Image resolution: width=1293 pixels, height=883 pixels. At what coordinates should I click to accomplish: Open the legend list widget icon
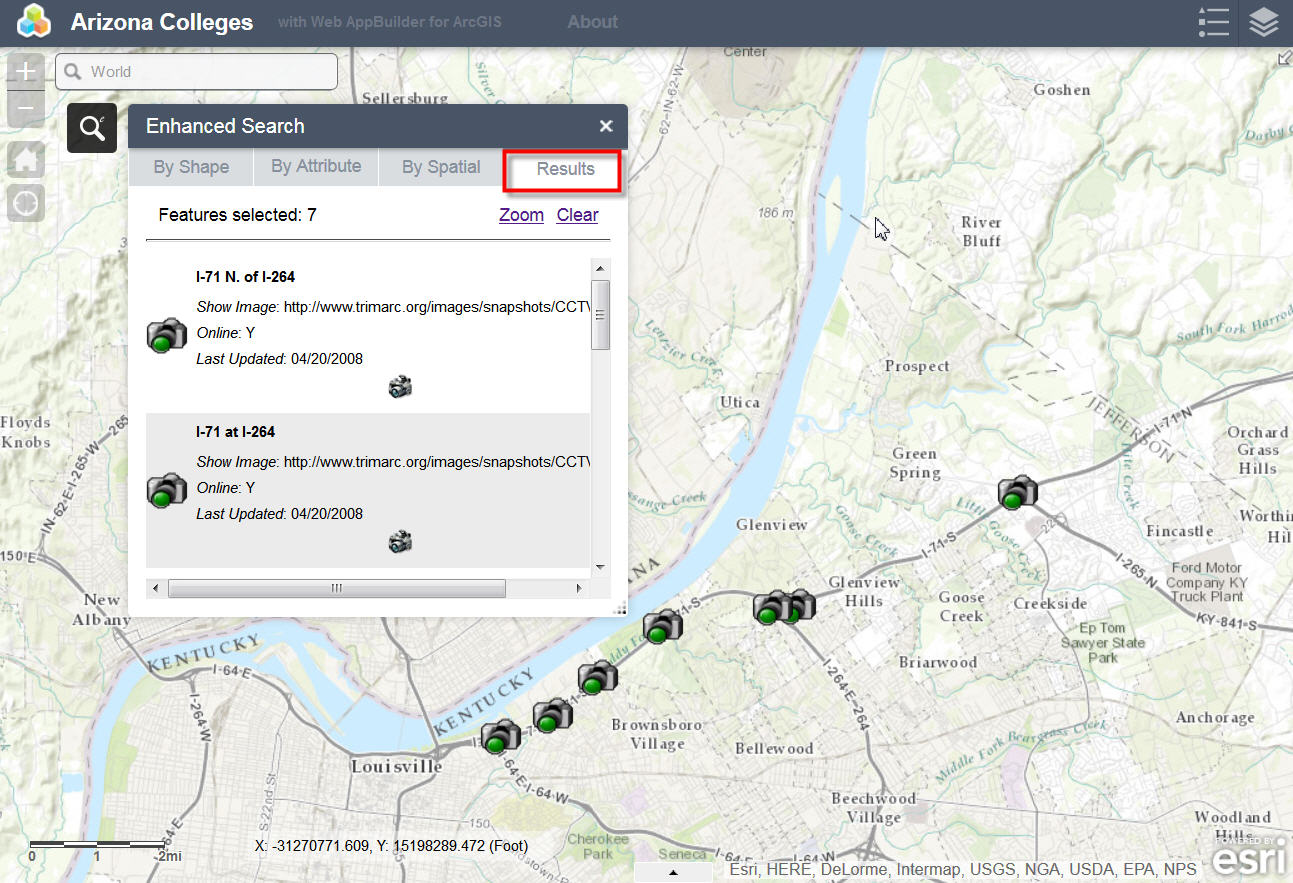pos(1213,22)
